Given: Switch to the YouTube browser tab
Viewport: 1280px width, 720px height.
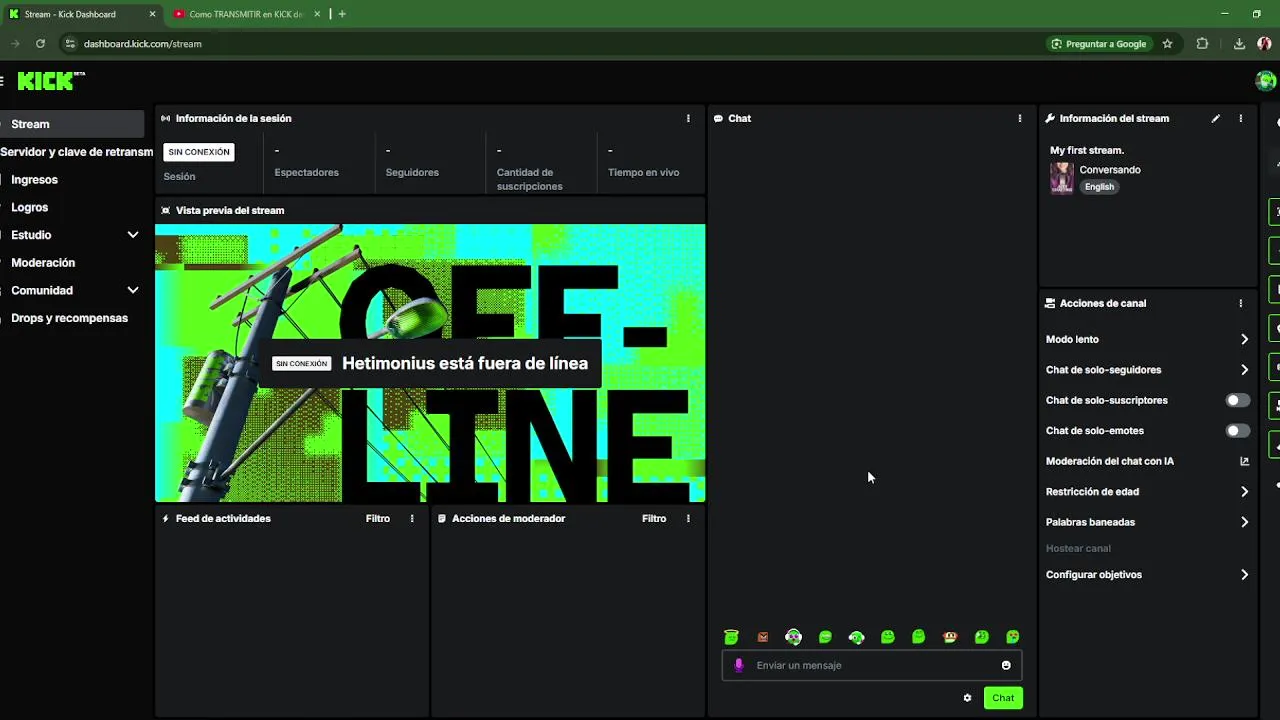Looking at the screenshot, I should coord(245,14).
